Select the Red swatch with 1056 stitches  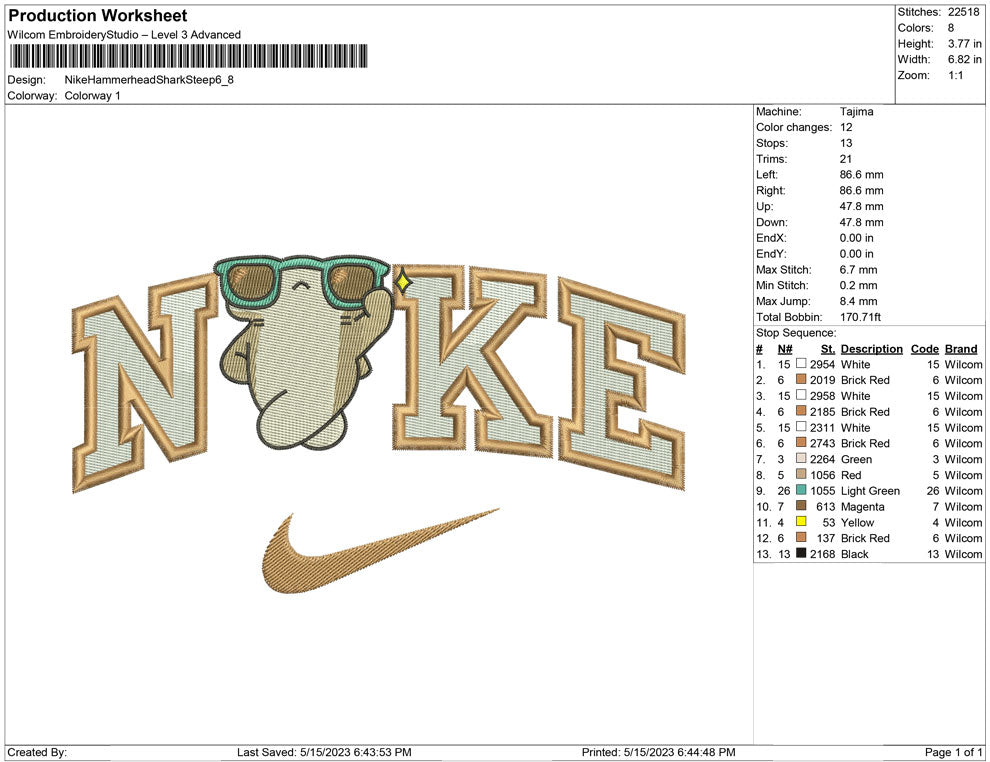coord(801,475)
